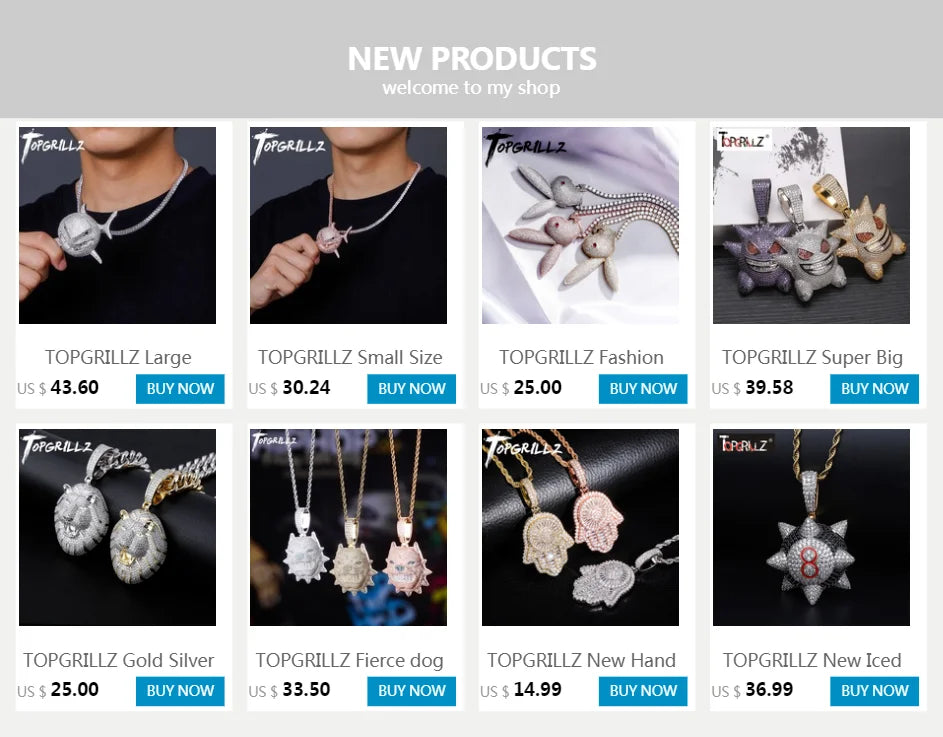Screen dimensions: 943x737
Task: Buy the TOPGRILLZ Large item for 43.60
Action: click(180, 389)
